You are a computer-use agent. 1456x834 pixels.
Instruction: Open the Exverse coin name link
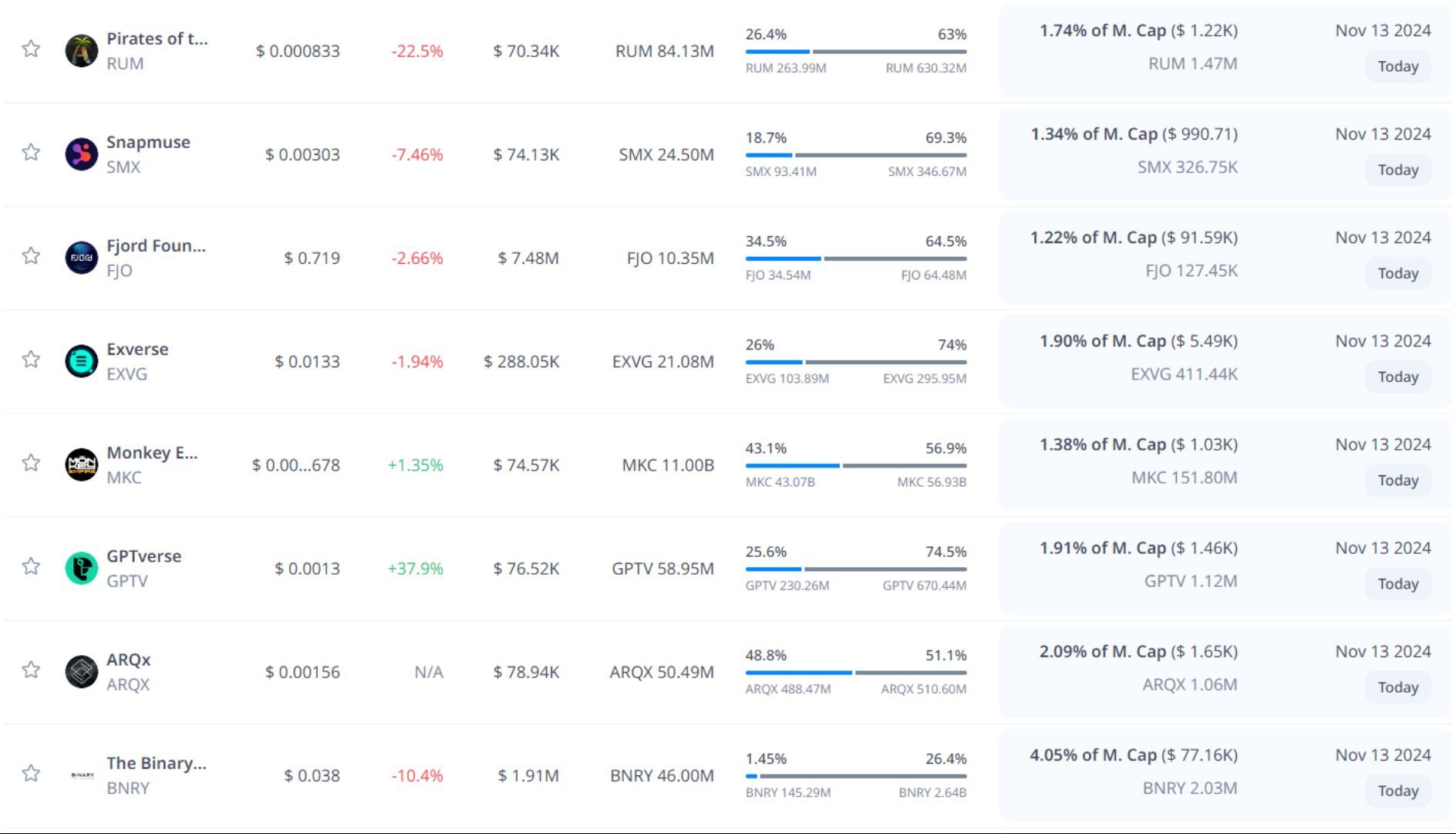pos(137,349)
